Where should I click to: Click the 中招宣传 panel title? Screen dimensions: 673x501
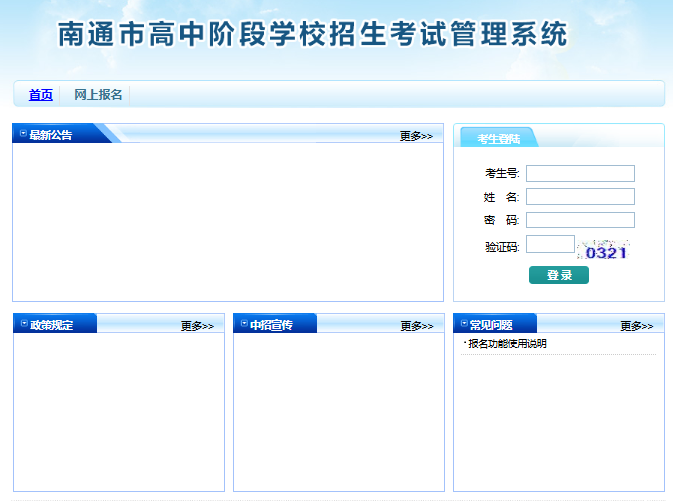click(x=271, y=325)
